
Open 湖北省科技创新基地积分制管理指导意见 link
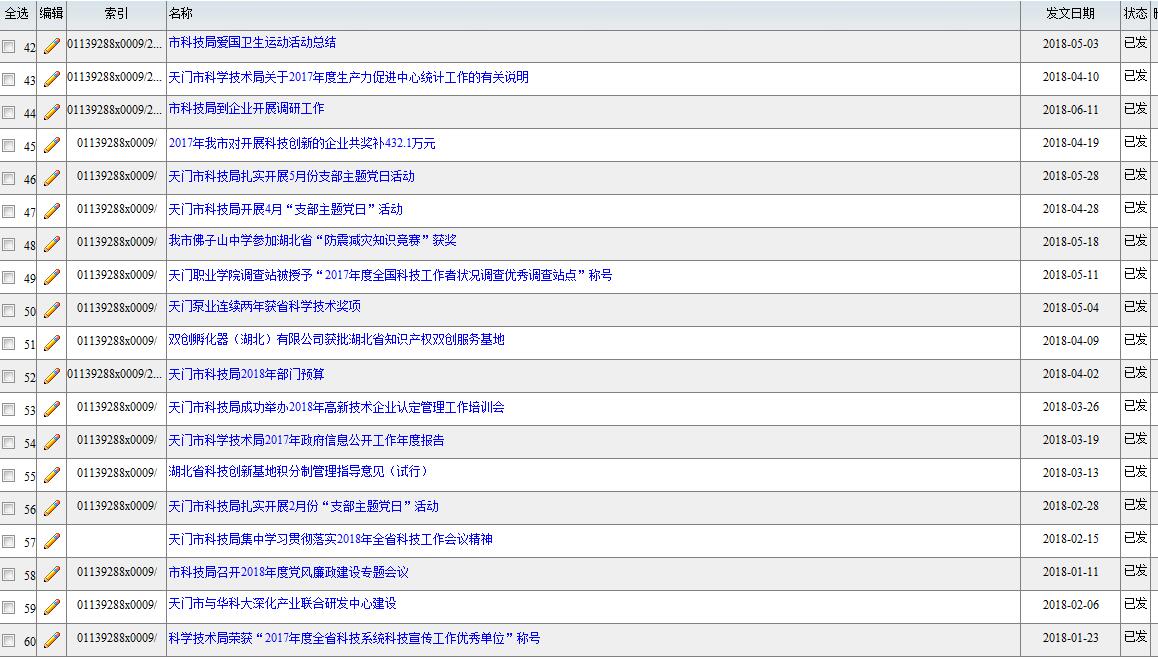(297, 471)
